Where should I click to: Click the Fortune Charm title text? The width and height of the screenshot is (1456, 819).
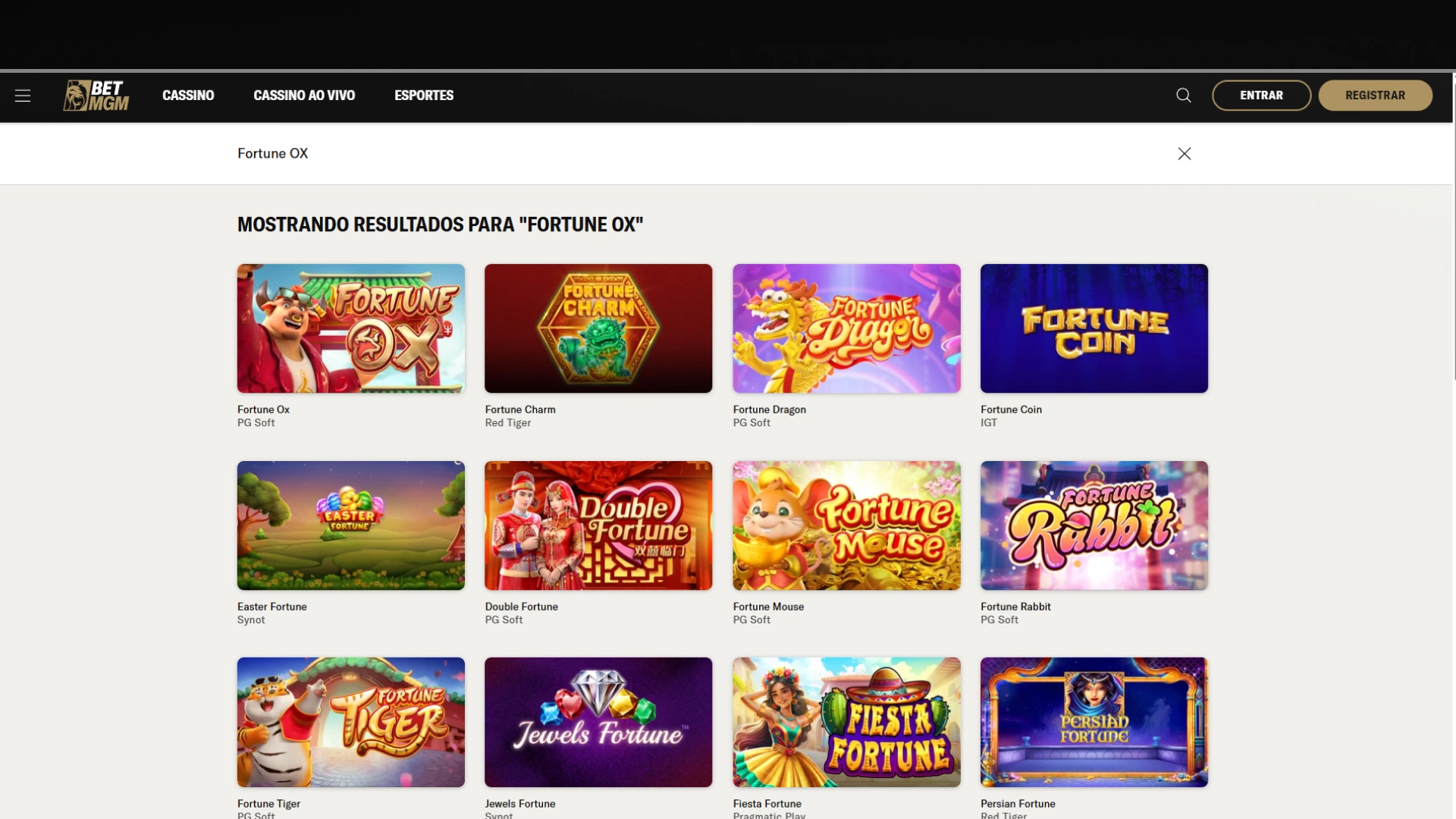click(520, 409)
